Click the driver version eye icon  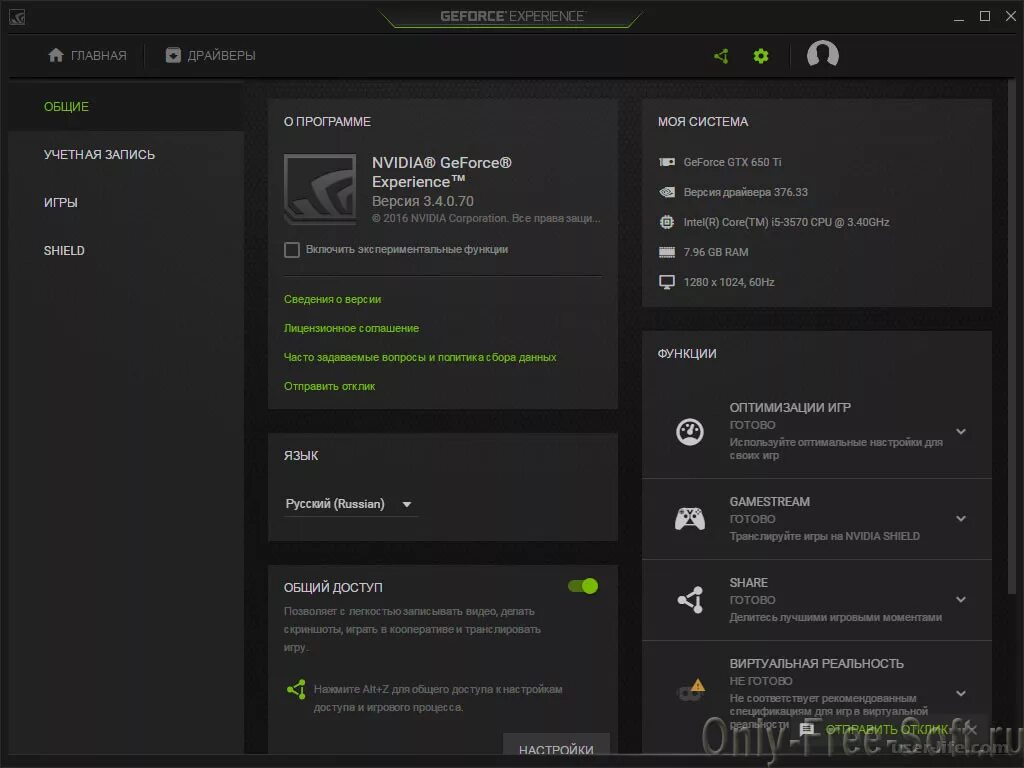[x=667, y=192]
